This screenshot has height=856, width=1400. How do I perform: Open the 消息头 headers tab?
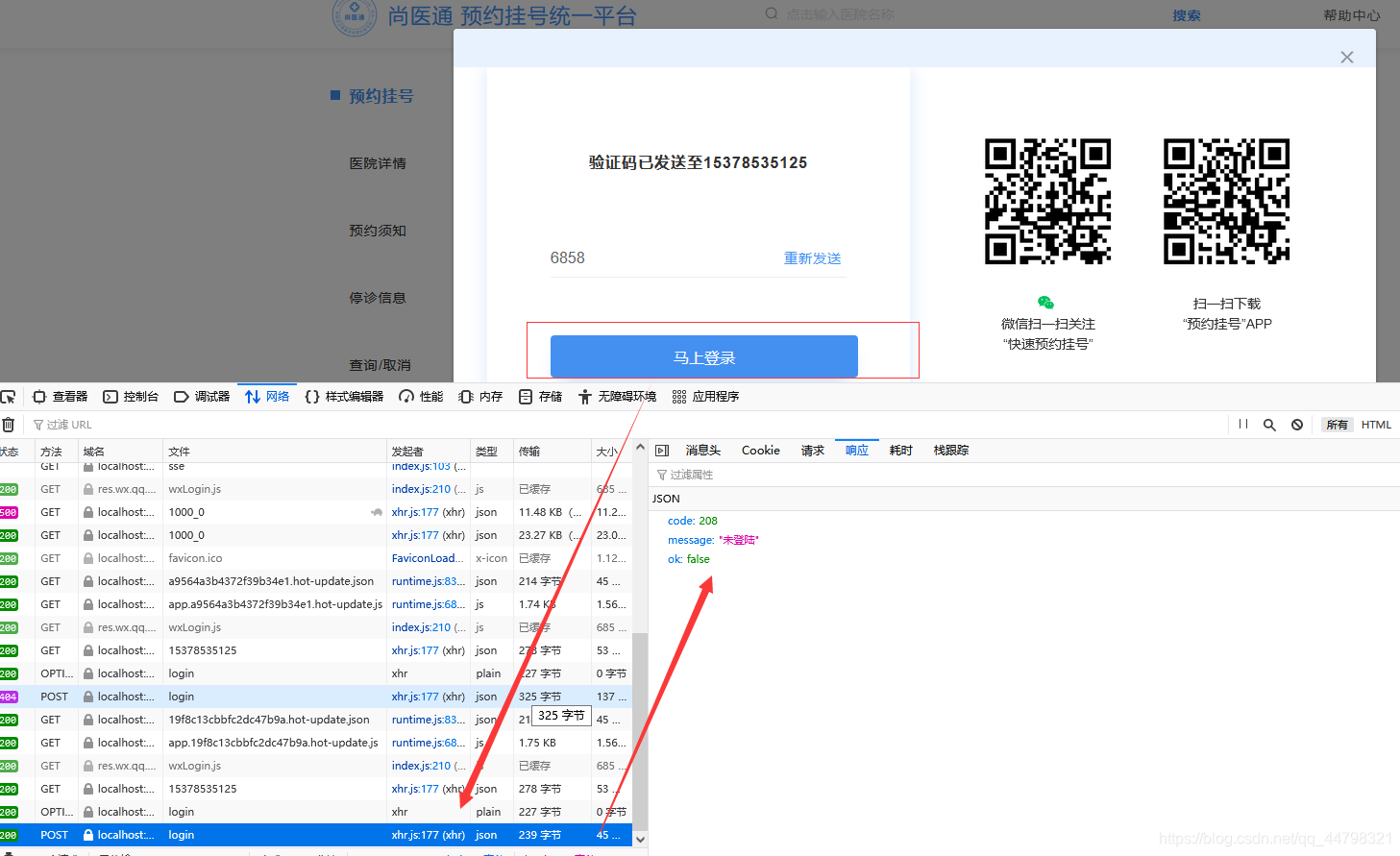[702, 451]
